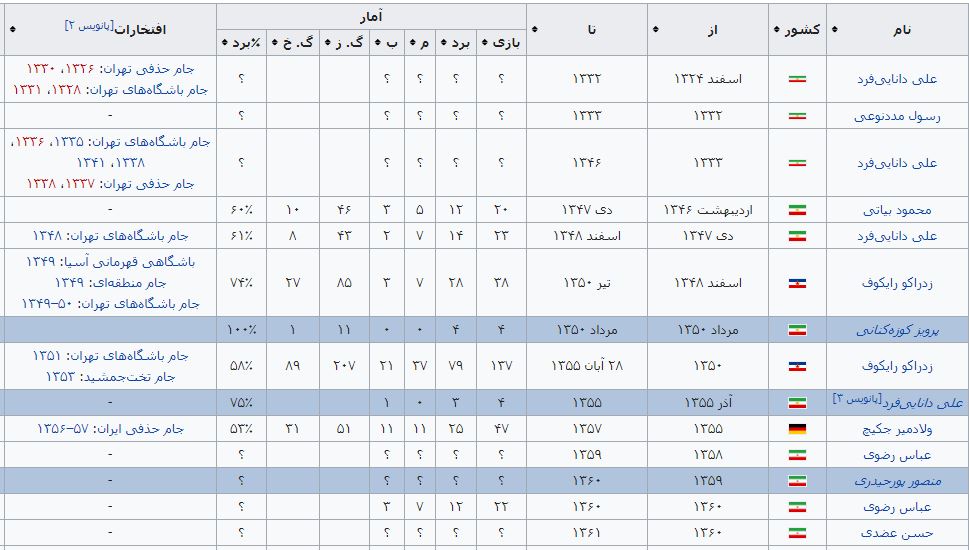Screen dimensions: 969x550
Task: Click the flag next to پرویز کوزه‌کنانی
Action: tap(797, 329)
